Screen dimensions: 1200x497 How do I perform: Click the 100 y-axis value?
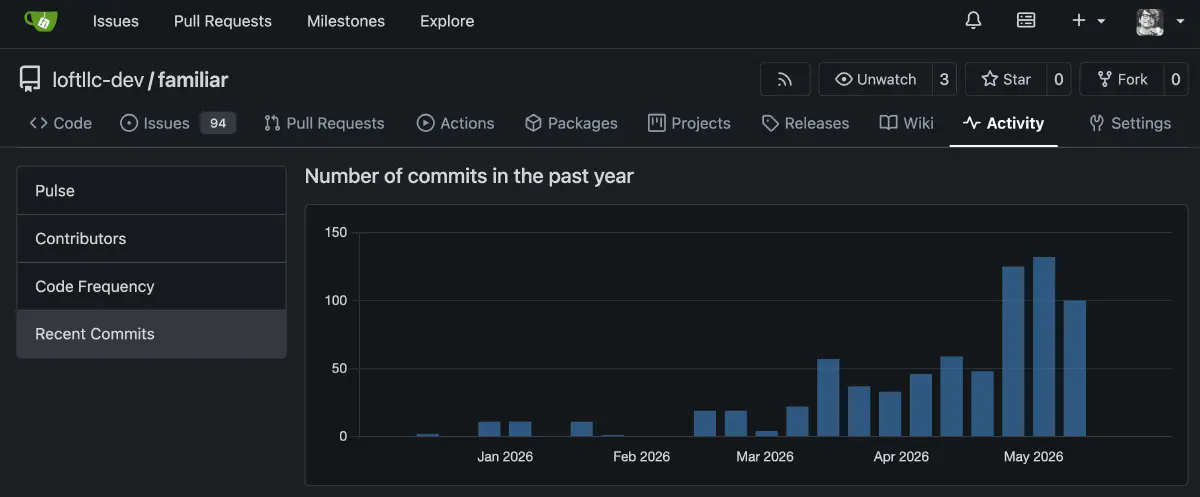pos(336,301)
